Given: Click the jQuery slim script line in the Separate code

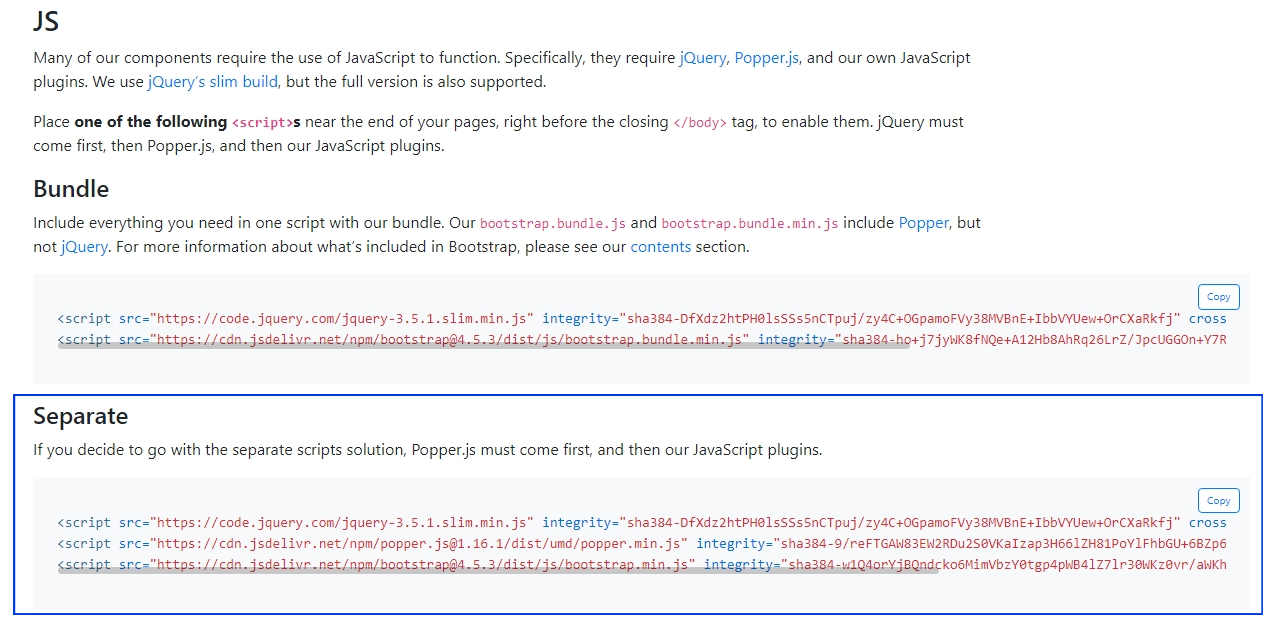Looking at the screenshot, I should pos(642,523).
